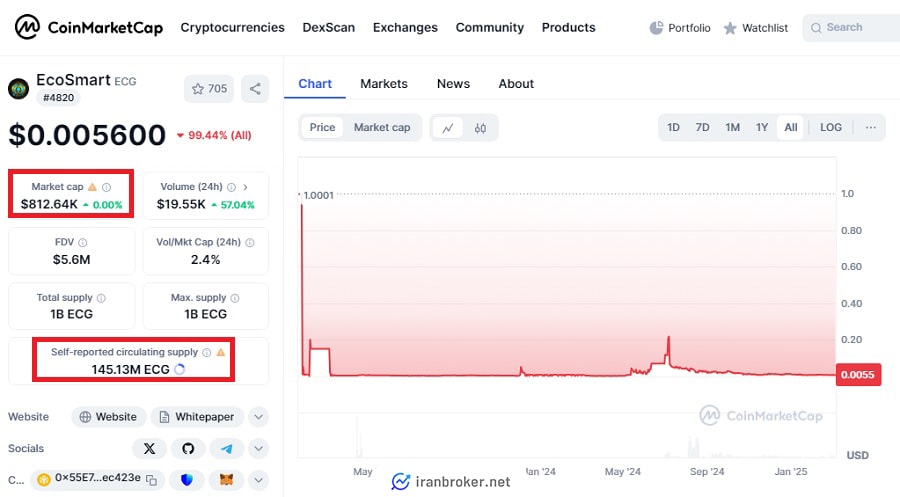
Task: Click the Max. supply info icon
Action: point(235,298)
